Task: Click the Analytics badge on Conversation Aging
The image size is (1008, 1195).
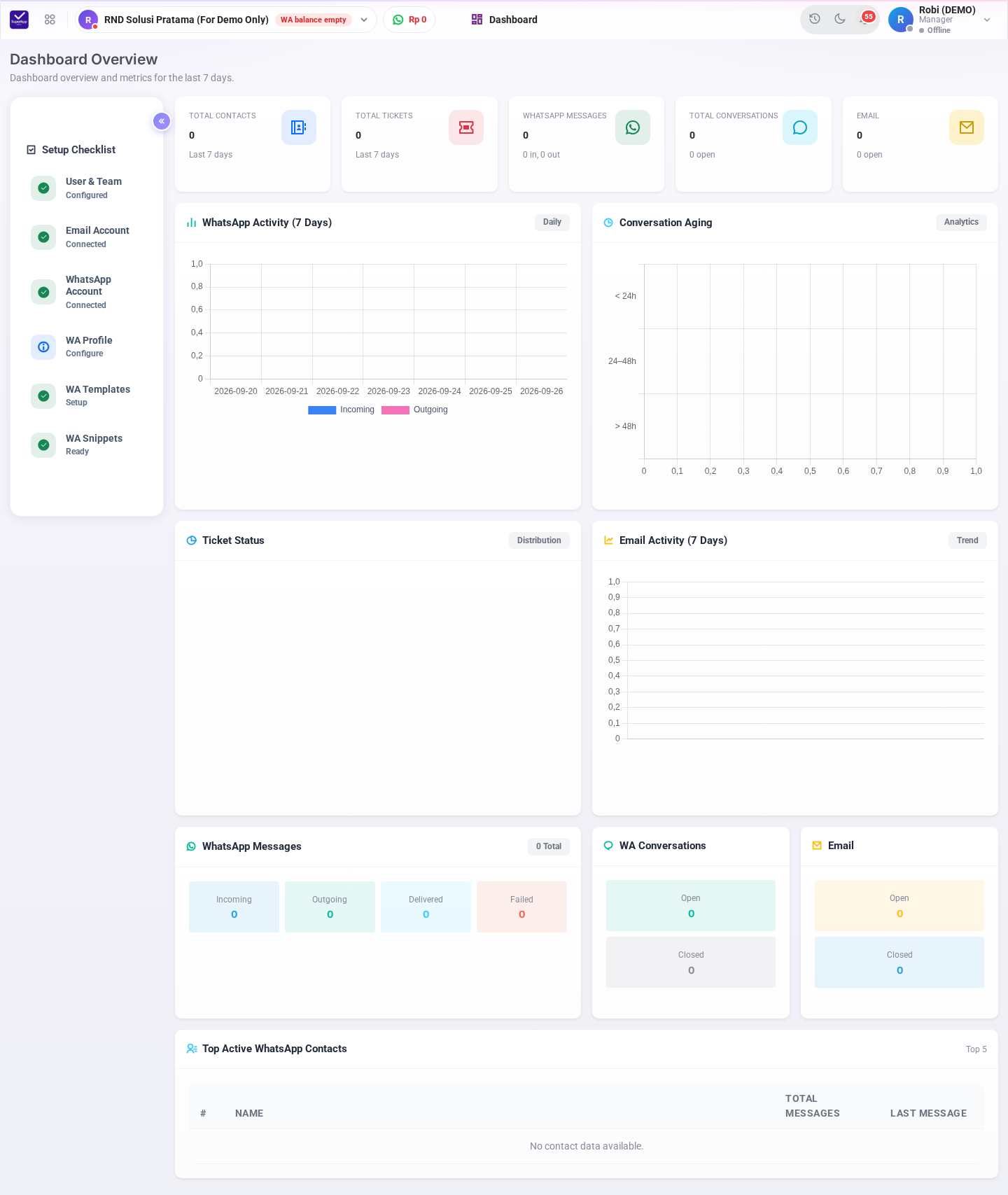Action: [961, 222]
